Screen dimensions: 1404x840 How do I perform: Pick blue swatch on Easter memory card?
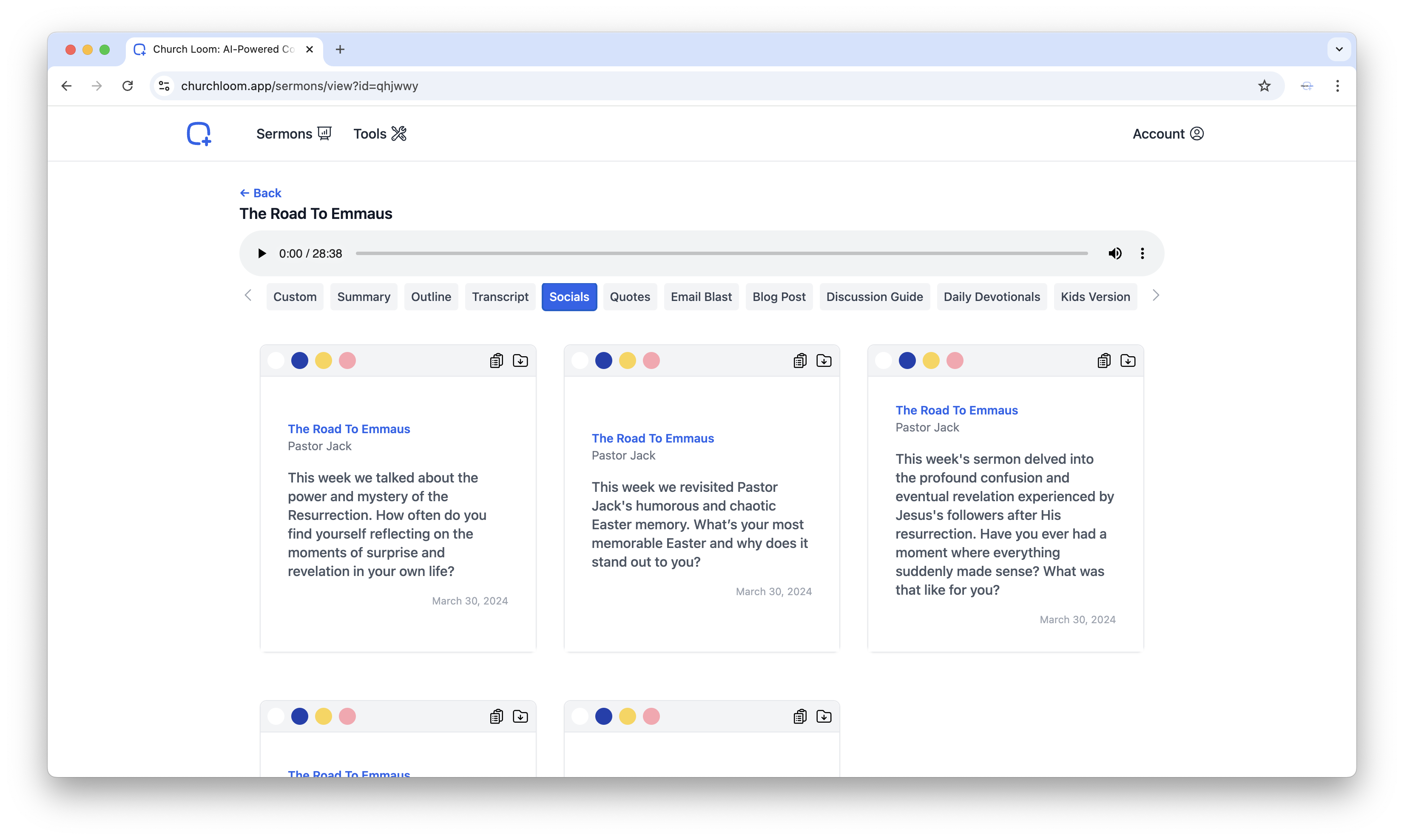603,360
